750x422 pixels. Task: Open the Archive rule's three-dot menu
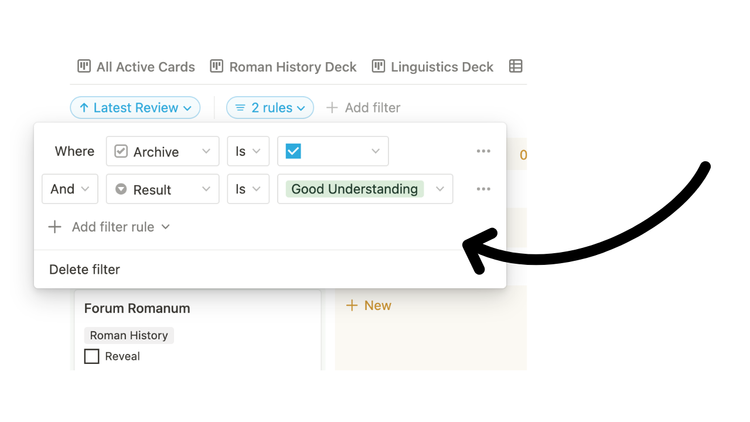(483, 151)
